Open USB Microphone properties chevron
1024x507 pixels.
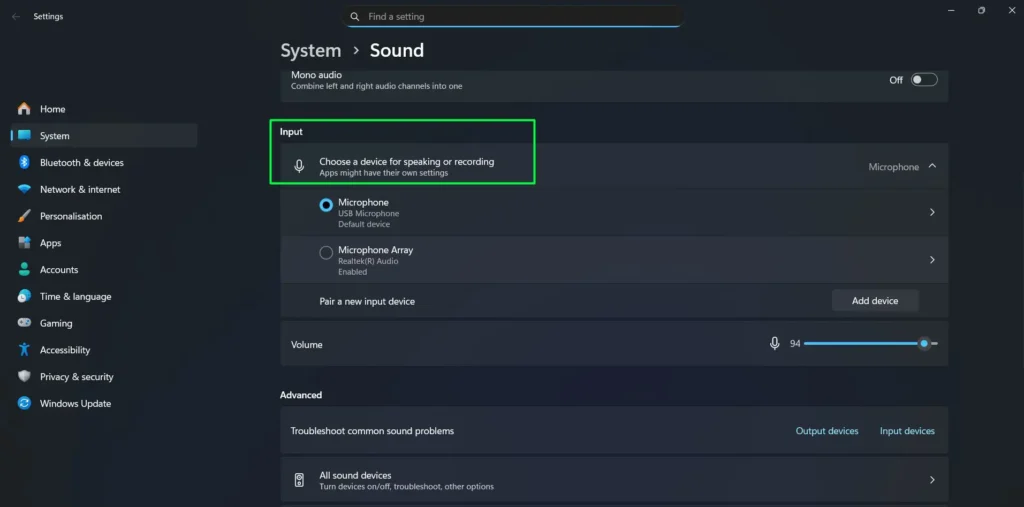932,212
